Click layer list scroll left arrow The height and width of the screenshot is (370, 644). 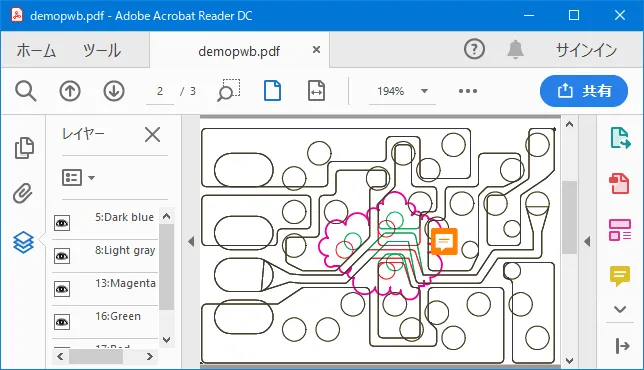(60, 356)
